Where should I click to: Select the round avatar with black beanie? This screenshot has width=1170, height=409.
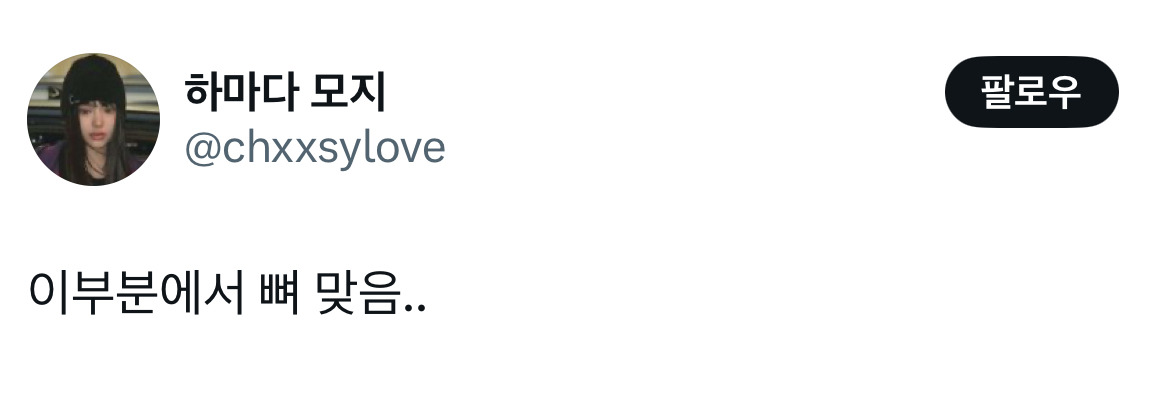coord(93,119)
